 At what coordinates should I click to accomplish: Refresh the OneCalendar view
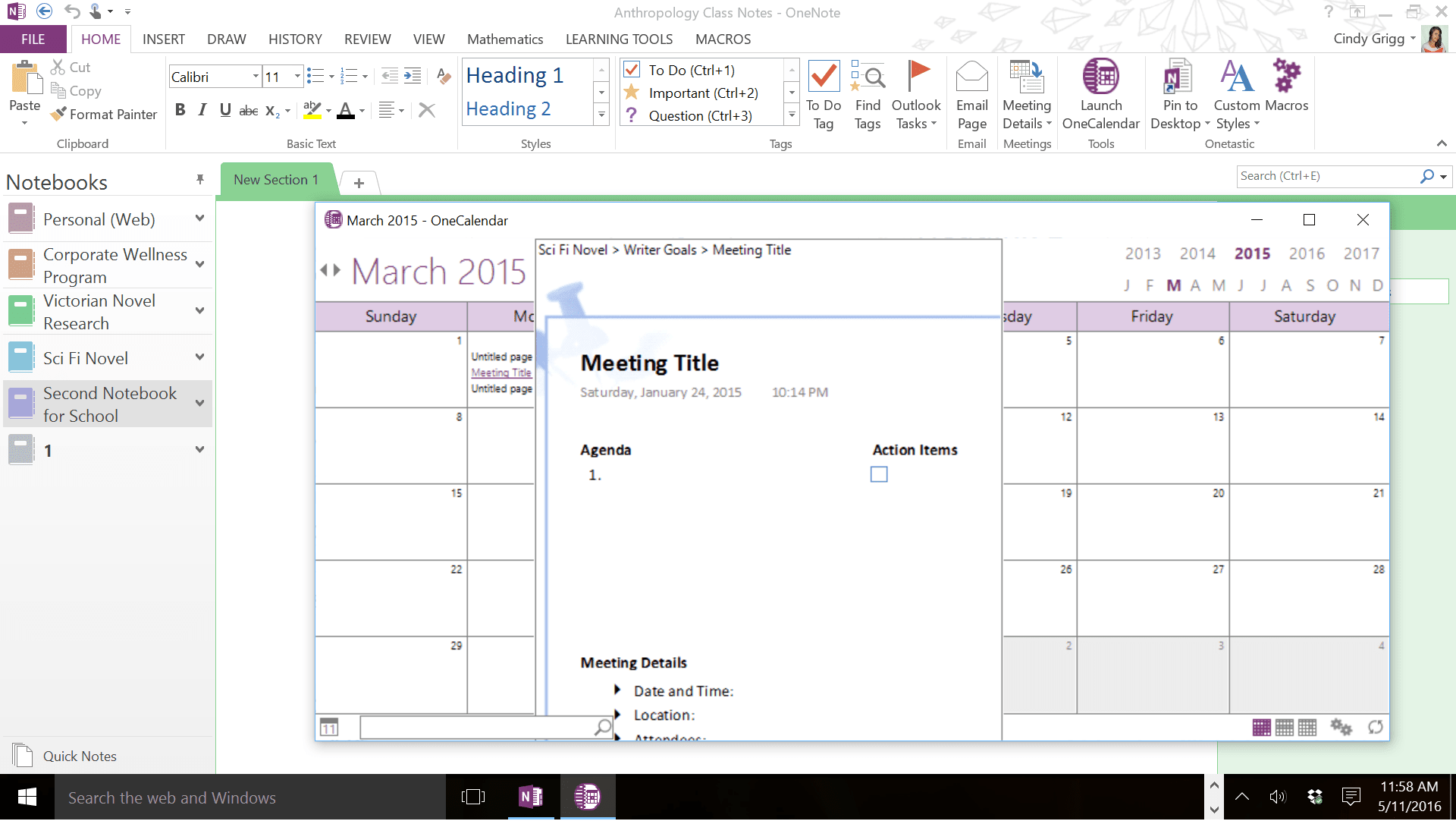[1376, 727]
